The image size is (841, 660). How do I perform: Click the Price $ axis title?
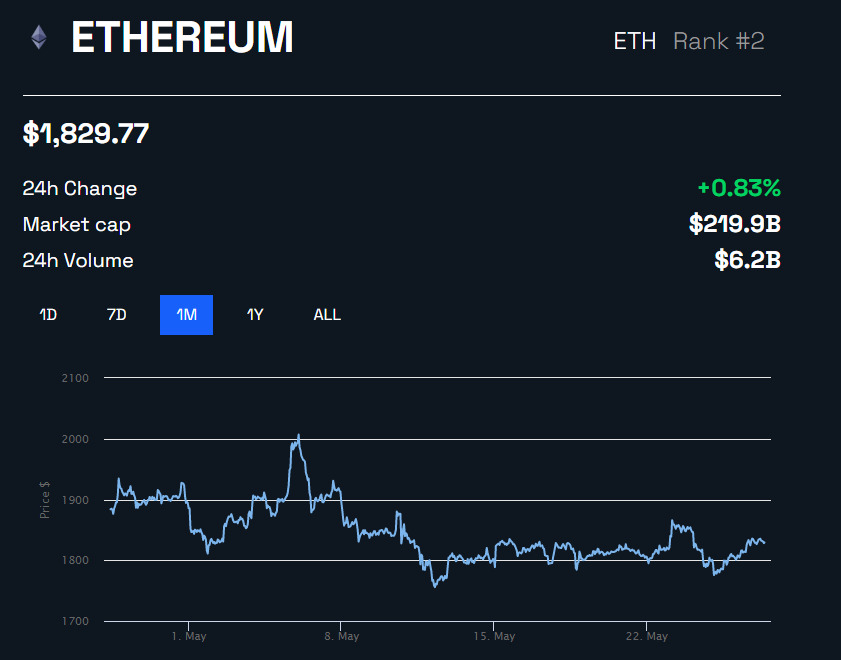[x=45, y=500]
